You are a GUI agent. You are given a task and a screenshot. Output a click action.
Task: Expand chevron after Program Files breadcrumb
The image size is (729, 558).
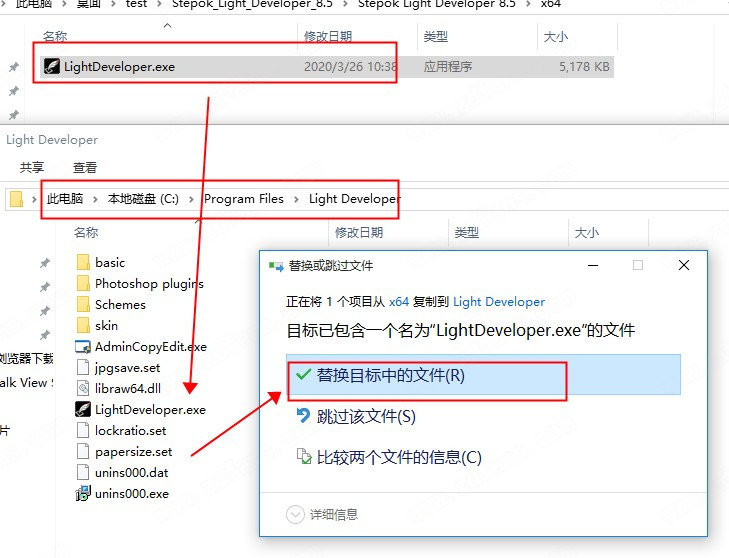click(296, 199)
